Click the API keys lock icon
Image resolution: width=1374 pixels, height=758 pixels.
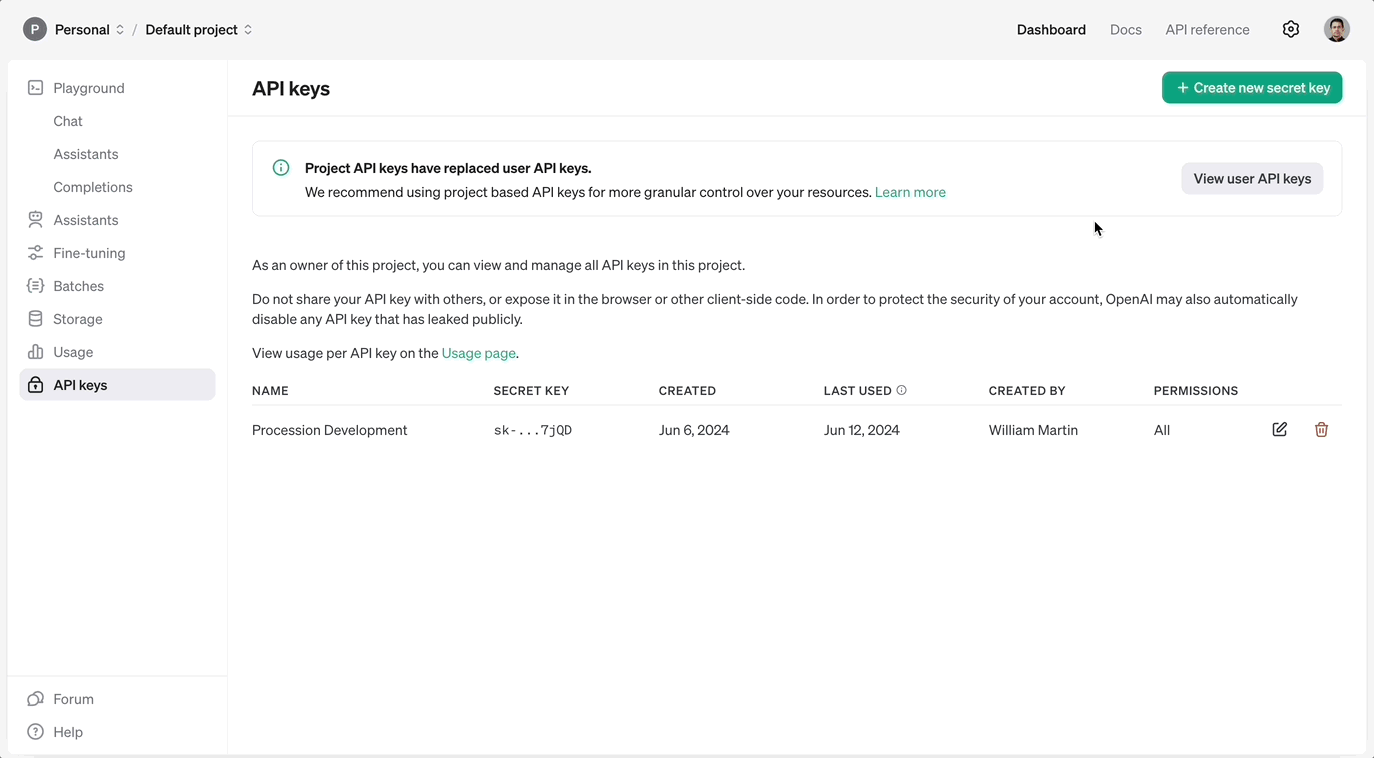35,385
